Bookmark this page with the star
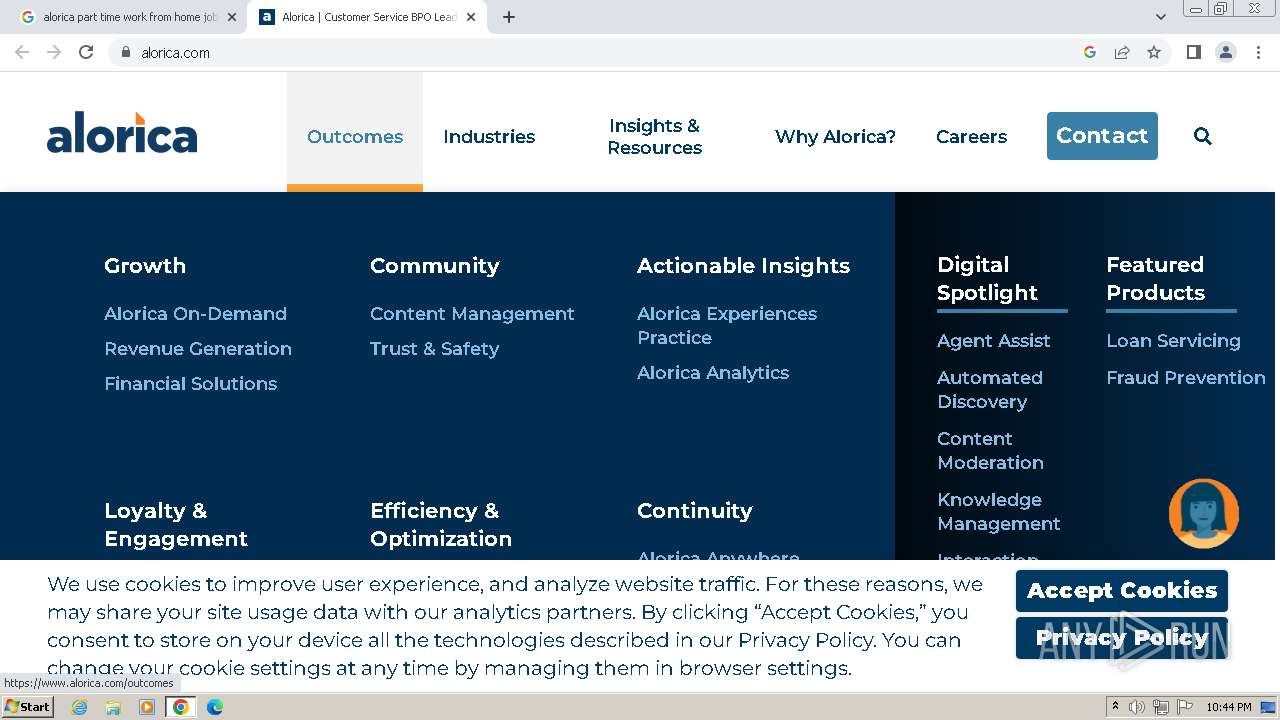The image size is (1280, 720). (1154, 52)
